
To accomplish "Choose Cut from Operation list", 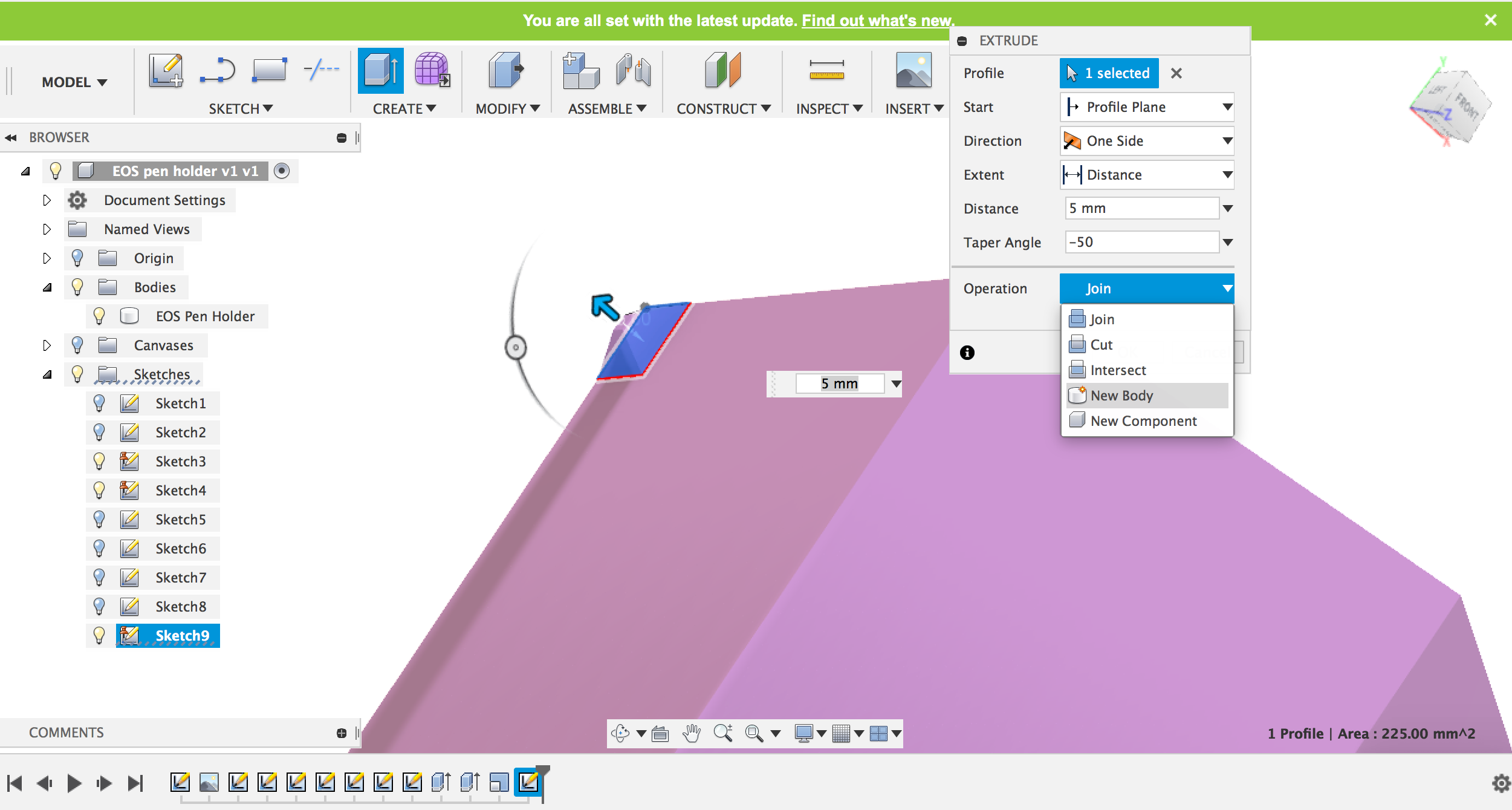I will point(1101,345).
